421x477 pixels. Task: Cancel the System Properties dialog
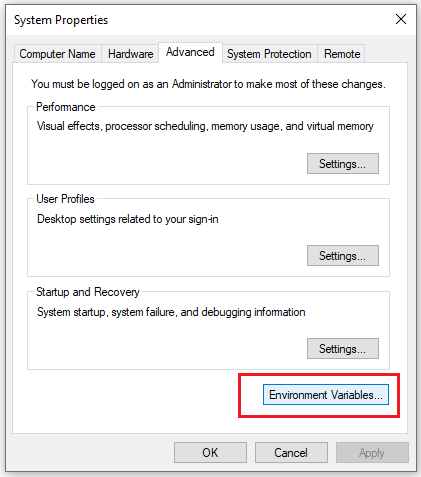(291, 453)
